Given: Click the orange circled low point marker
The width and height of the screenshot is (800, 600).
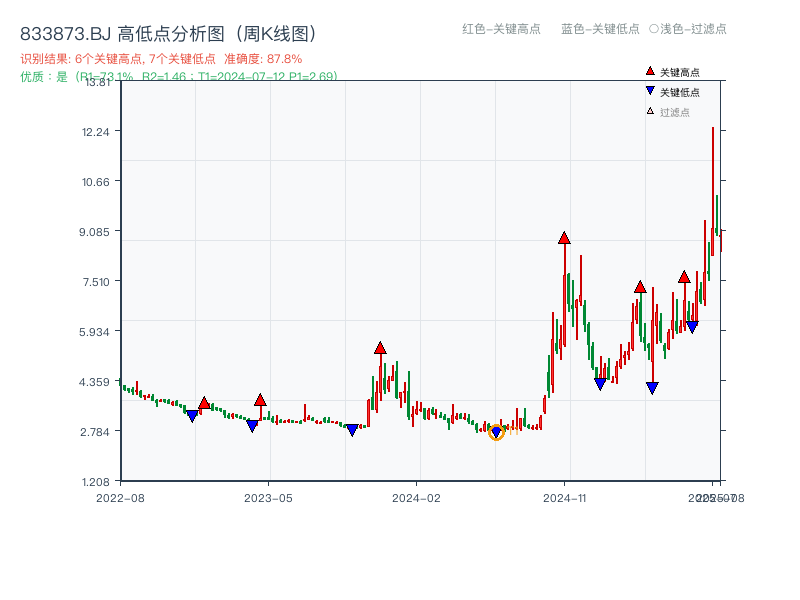Looking at the screenshot, I should (x=495, y=434).
